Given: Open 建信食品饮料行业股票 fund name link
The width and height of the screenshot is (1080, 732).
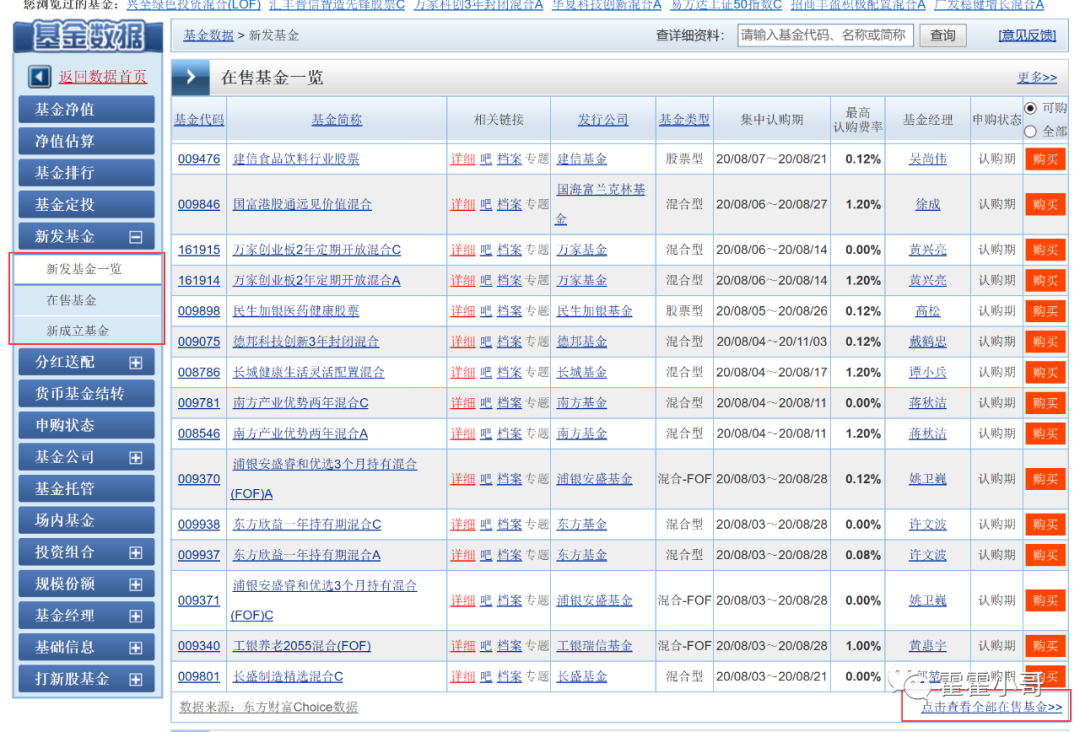Looking at the screenshot, I should tap(296, 159).
